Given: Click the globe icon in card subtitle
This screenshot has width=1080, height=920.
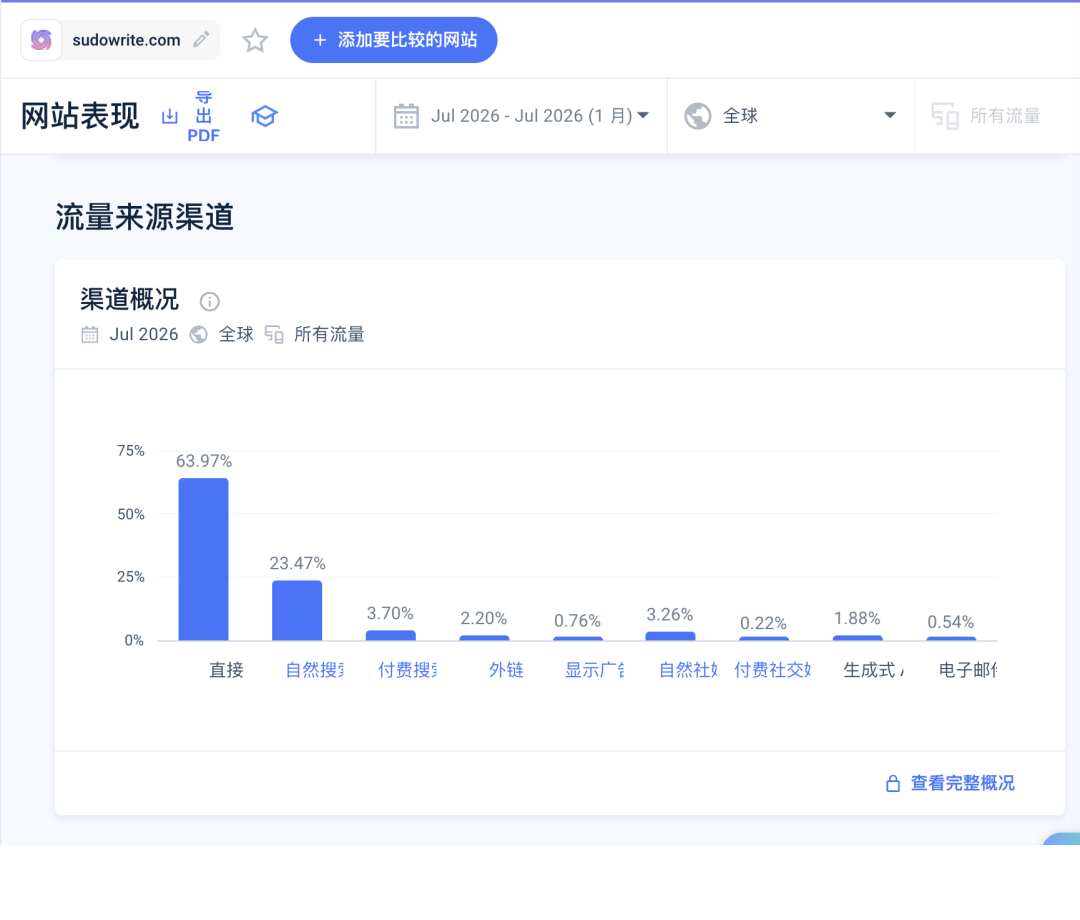Looking at the screenshot, I should [198, 335].
